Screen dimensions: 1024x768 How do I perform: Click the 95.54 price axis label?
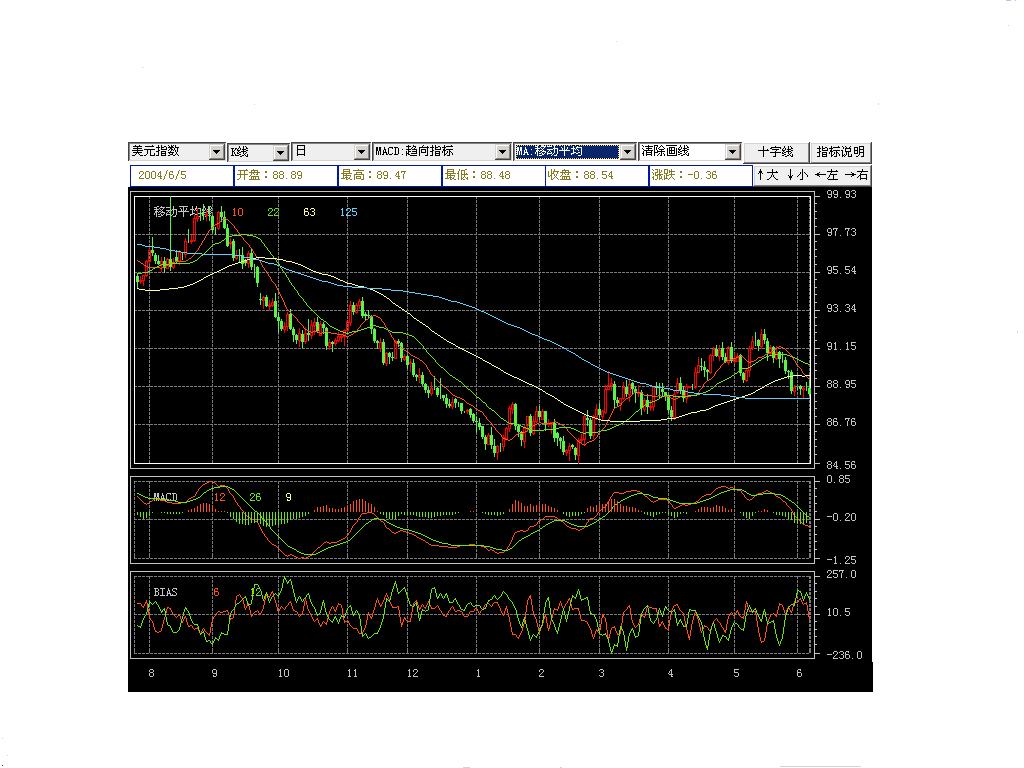(841, 270)
